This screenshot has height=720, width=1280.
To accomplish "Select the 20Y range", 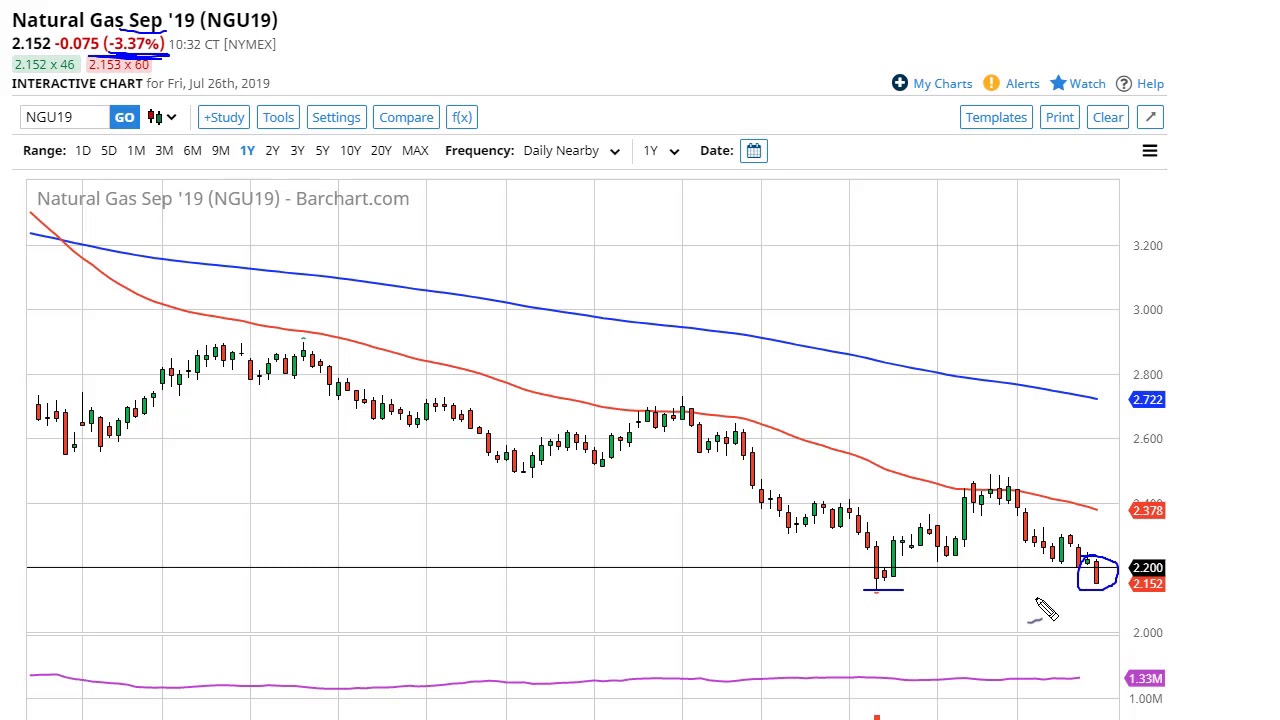I will point(381,151).
